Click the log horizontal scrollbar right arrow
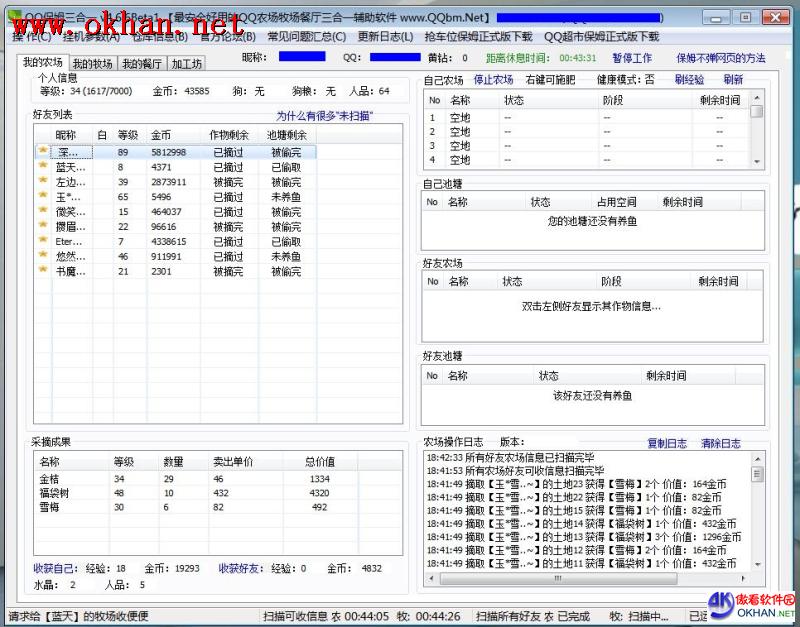The height and width of the screenshot is (627, 800). pos(743,579)
